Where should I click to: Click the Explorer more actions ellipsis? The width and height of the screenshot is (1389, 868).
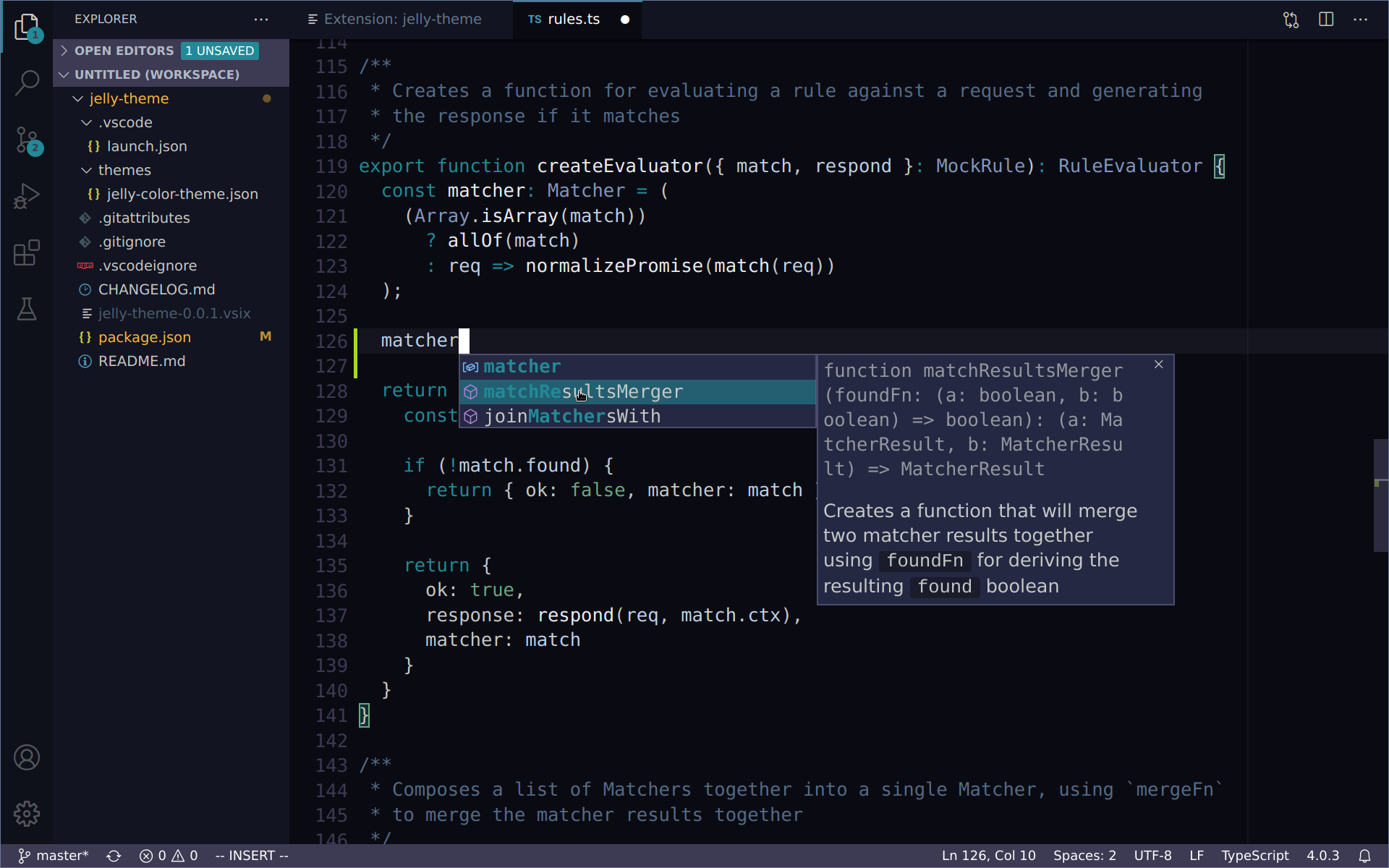261,20
